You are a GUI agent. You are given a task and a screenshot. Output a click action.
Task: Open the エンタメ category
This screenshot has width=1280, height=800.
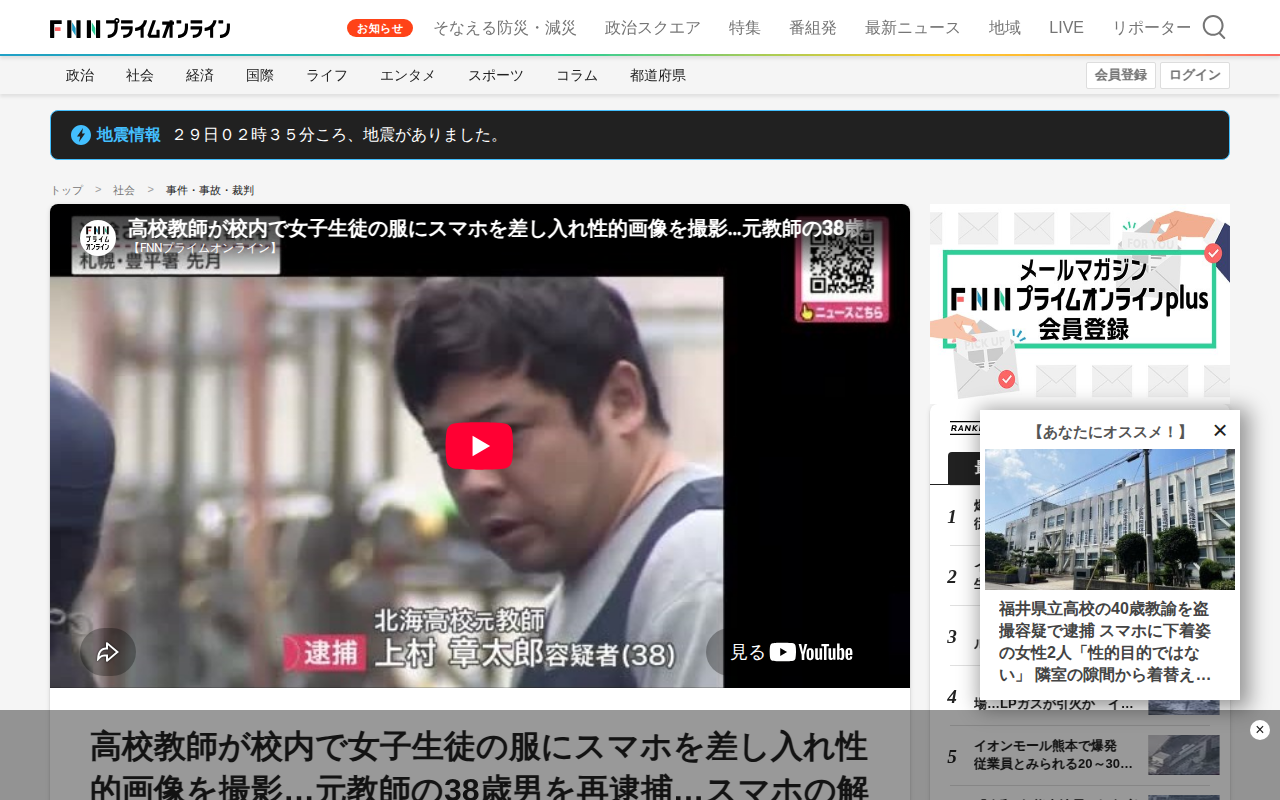point(408,75)
